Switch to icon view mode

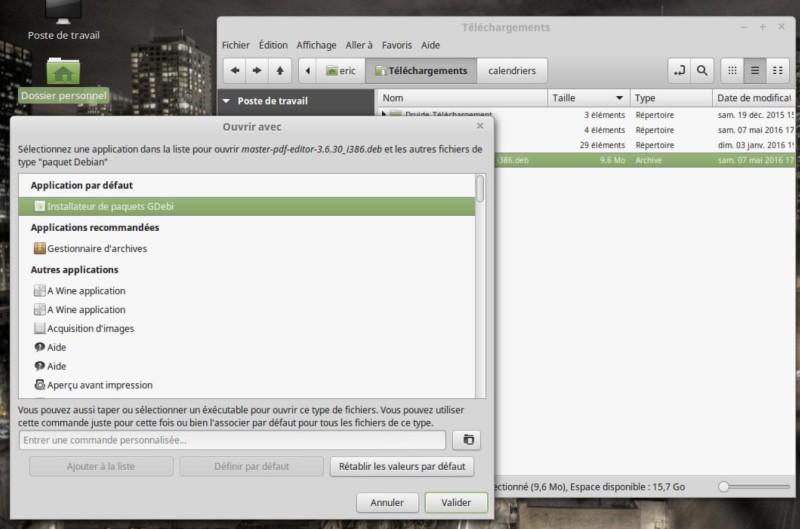point(733,71)
